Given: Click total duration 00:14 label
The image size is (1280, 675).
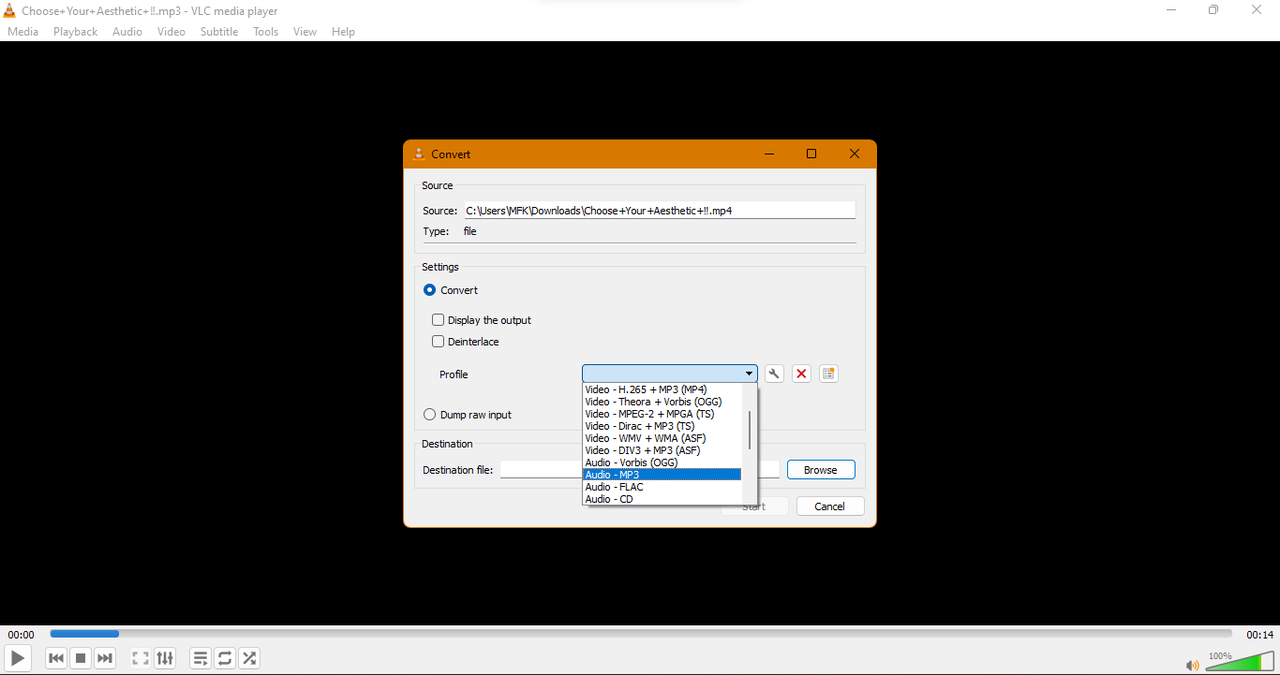Looking at the screenshot, I should tap(1260, 635).
